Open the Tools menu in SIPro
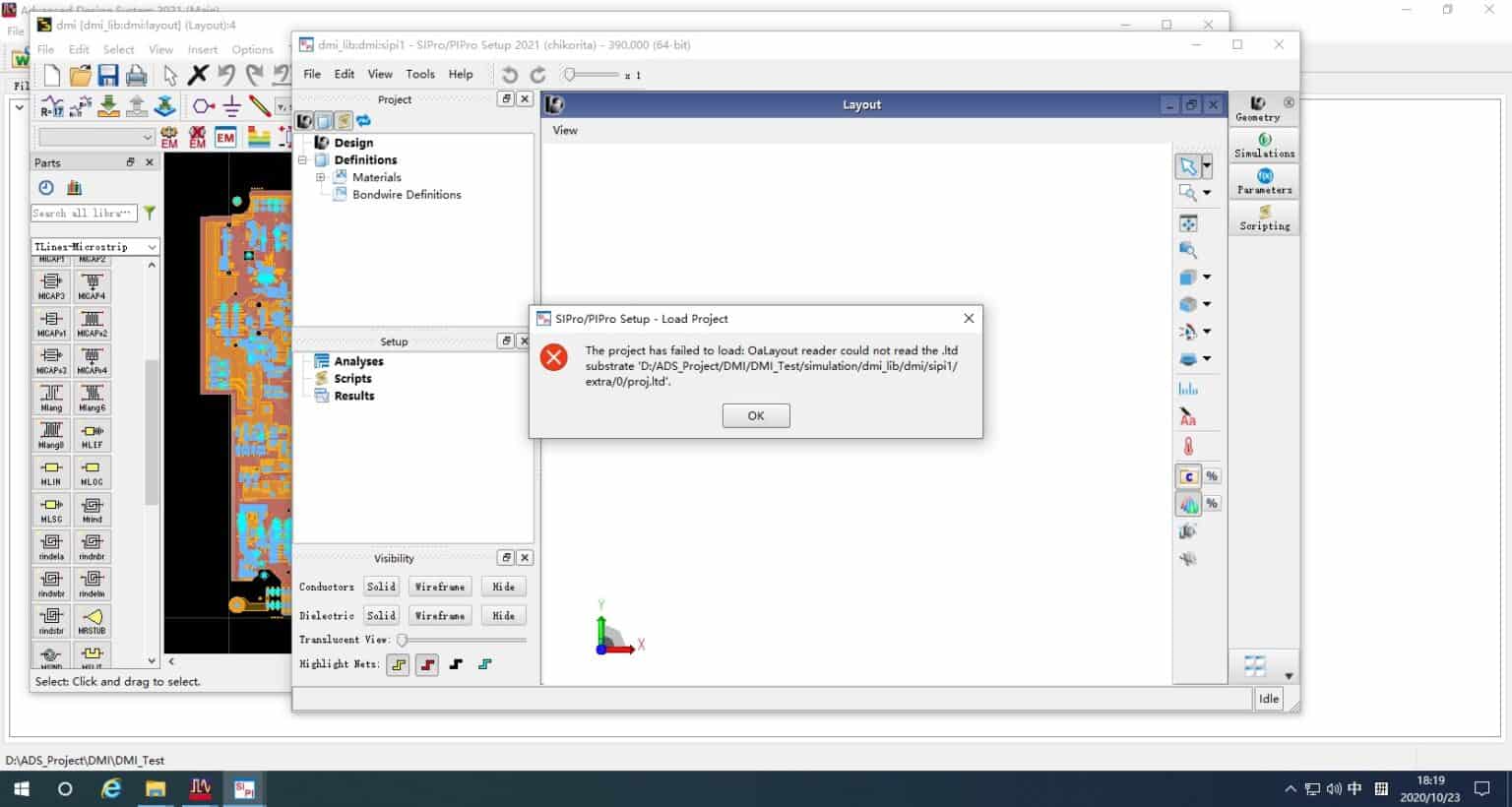Viewport: 1512px width, 807px height. point(419,74)
